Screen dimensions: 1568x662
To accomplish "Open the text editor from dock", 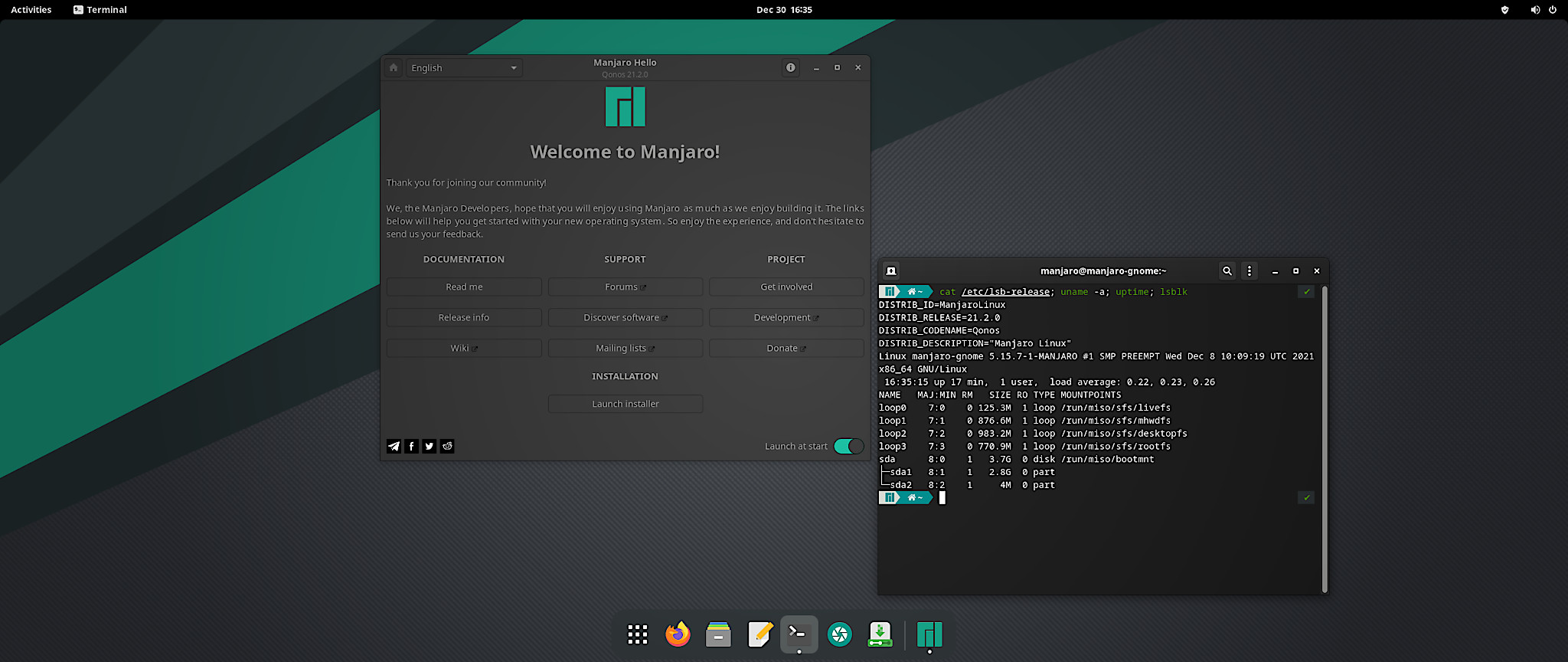I will pos(759,634).
